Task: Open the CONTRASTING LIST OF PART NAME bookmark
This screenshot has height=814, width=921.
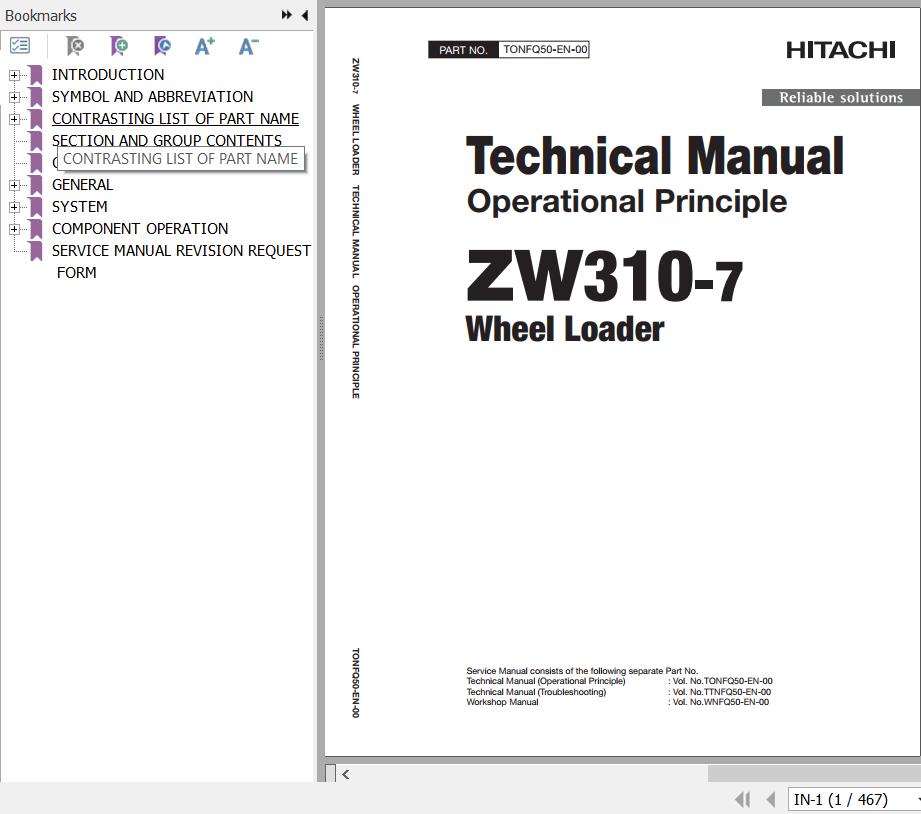Action: 175,119
